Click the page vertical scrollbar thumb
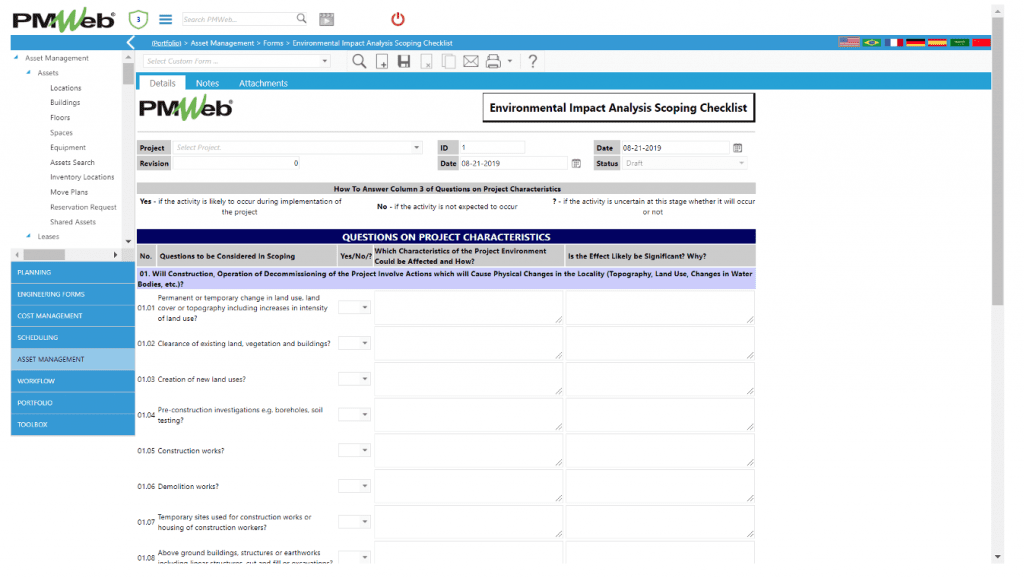The width and height of the screenshot is (1024, 578). click(997, 161)
